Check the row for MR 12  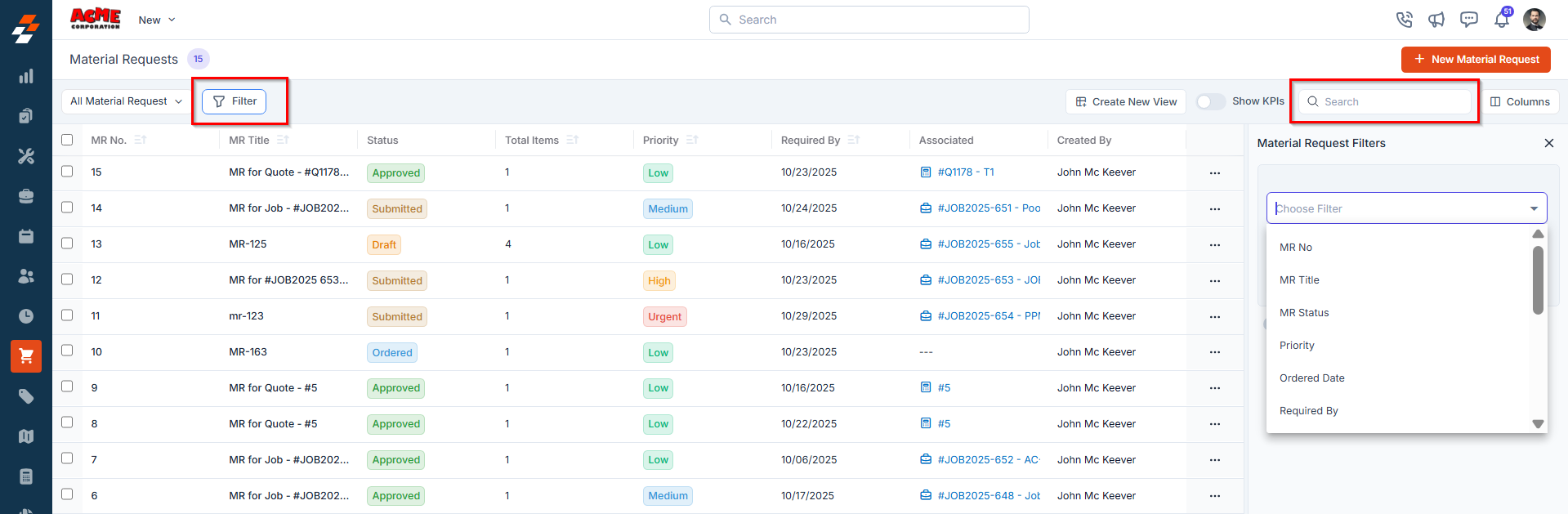click(x=67, y=279)
